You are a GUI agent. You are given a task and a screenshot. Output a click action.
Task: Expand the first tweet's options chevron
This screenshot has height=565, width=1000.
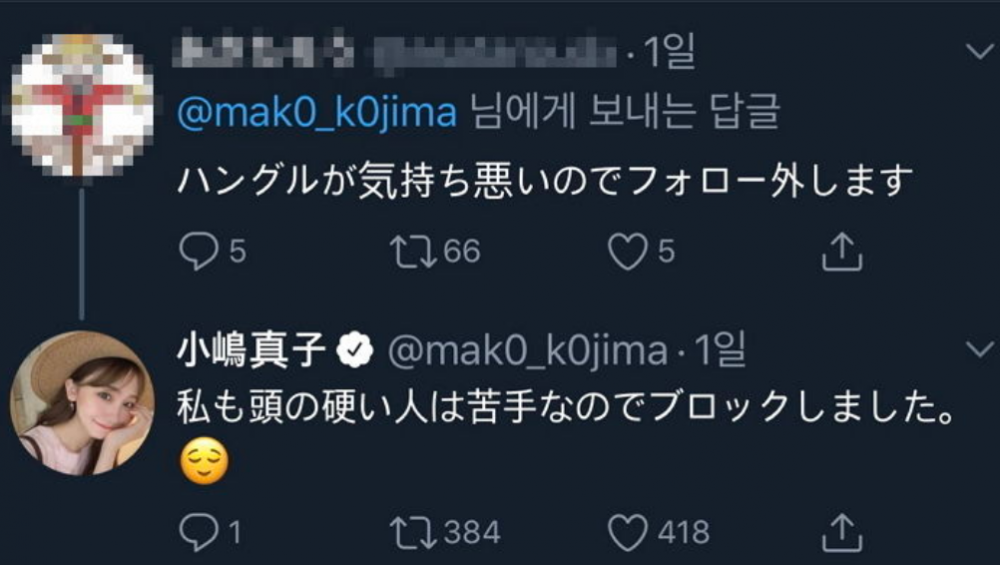(x=980, y=51)
